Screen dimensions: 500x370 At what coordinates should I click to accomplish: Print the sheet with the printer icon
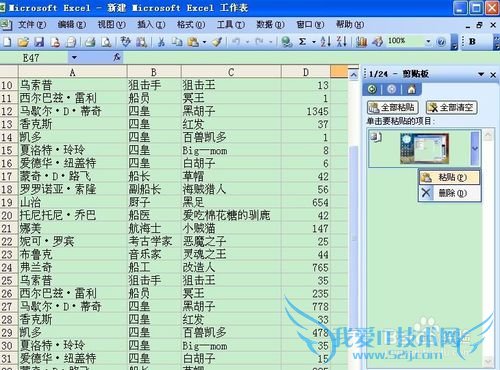(x=90, y=42)
